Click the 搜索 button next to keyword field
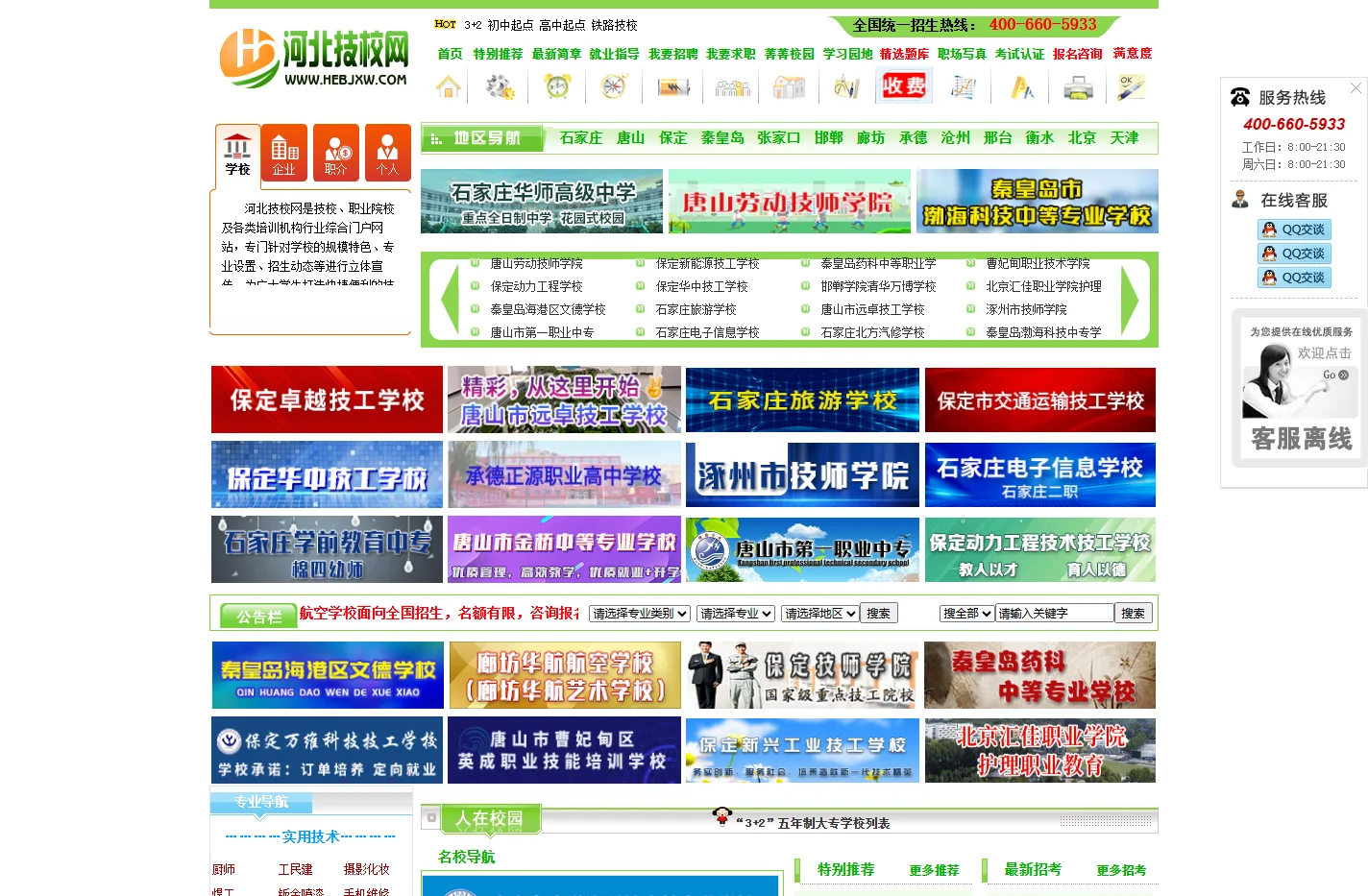The width and height of the screenshot is (1368, 896). (x=1133, y=613)
